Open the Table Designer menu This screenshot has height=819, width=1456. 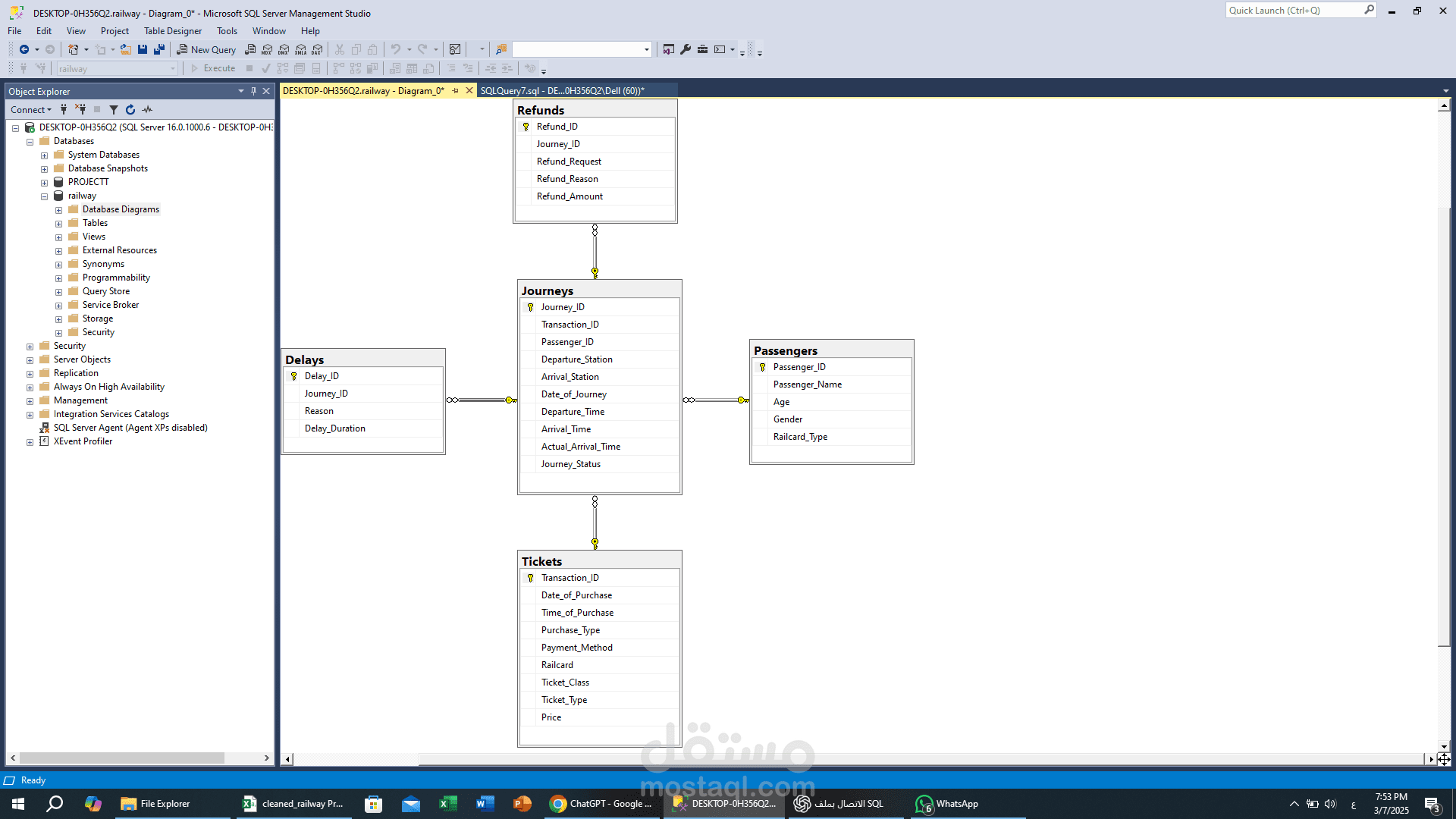click(x=173, y=31)
